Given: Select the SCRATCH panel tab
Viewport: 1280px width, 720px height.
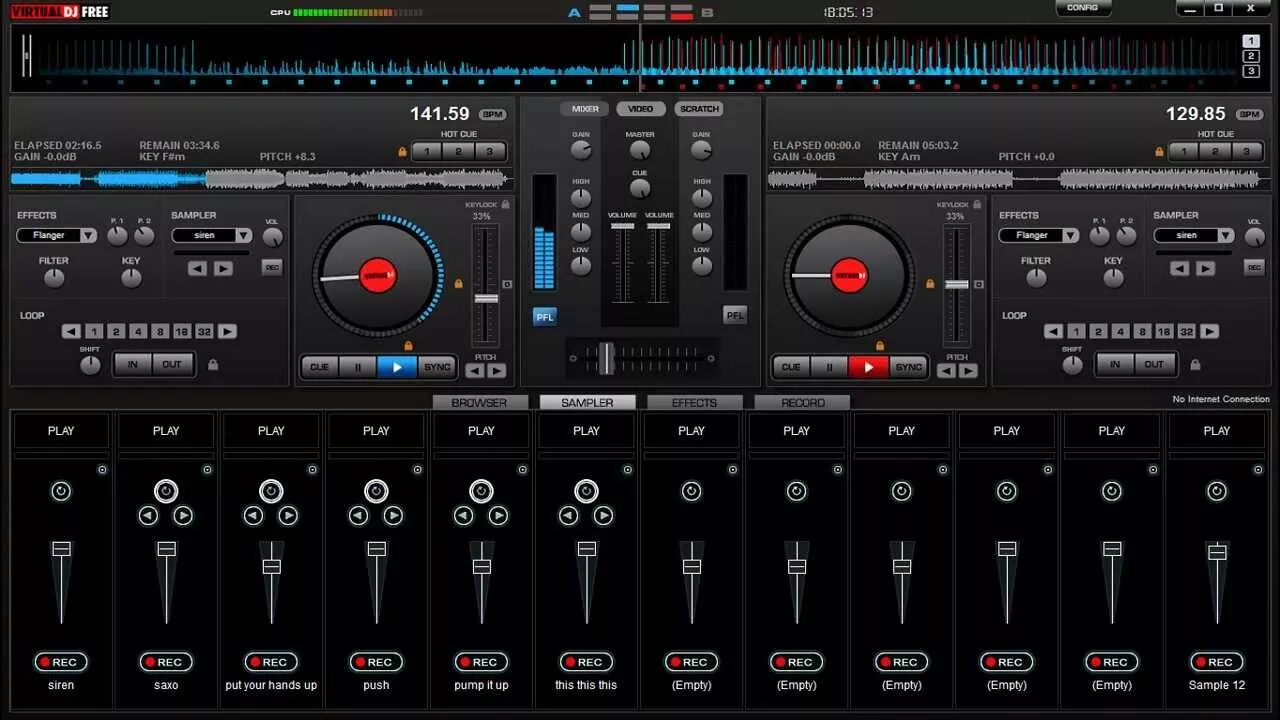Looking at the screenshot, I should tap(698, 109).
